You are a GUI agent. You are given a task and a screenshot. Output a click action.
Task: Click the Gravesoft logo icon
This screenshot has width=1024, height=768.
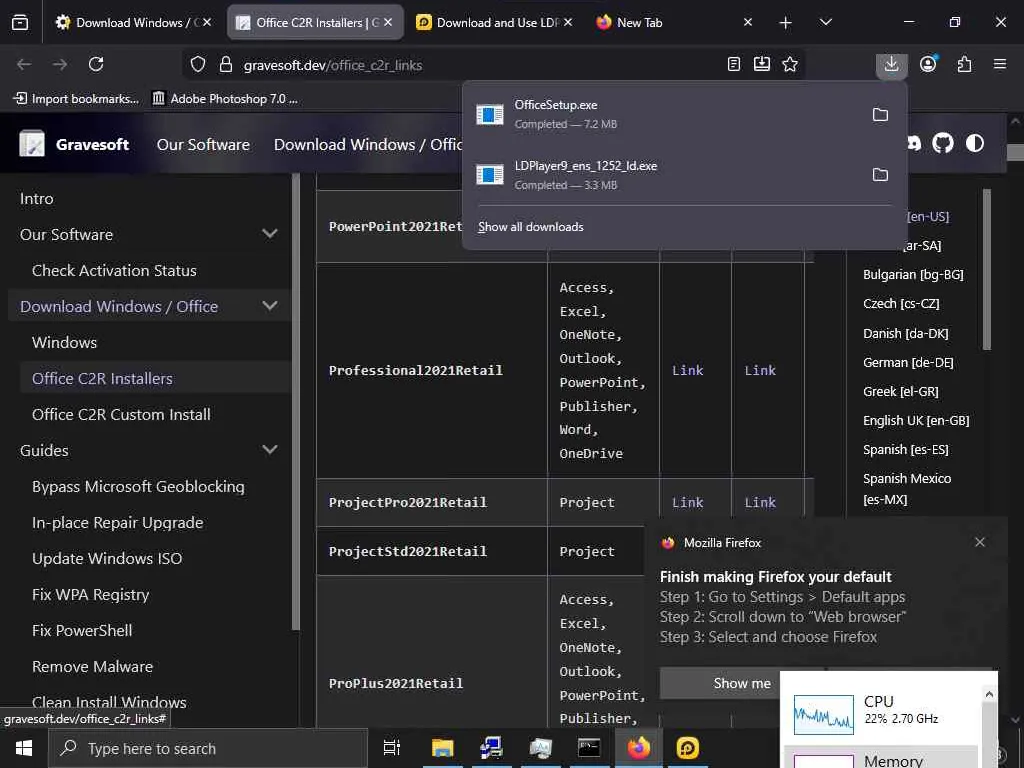tap(31, 144)
